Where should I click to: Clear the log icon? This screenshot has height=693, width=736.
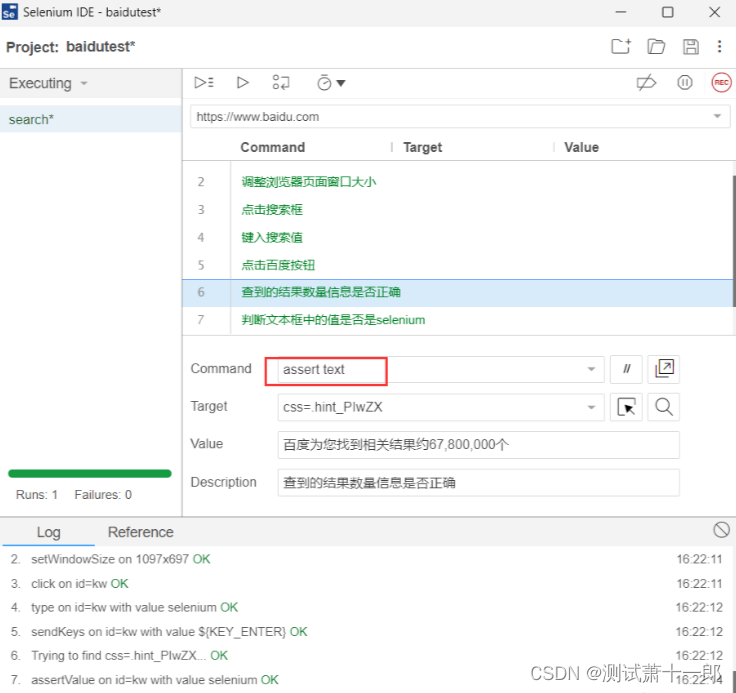click(x=721, y=530)
